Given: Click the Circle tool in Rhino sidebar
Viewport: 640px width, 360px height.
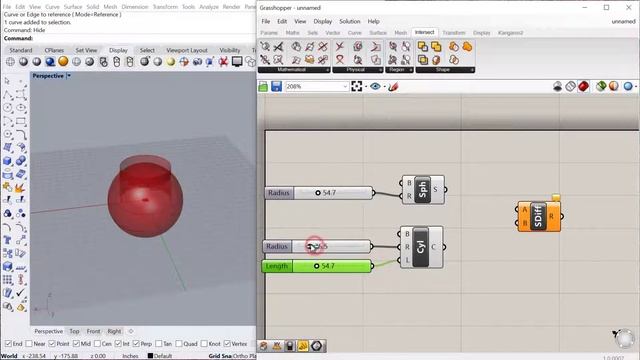Looking at the screenshot, I should click(x=7, y=108).
